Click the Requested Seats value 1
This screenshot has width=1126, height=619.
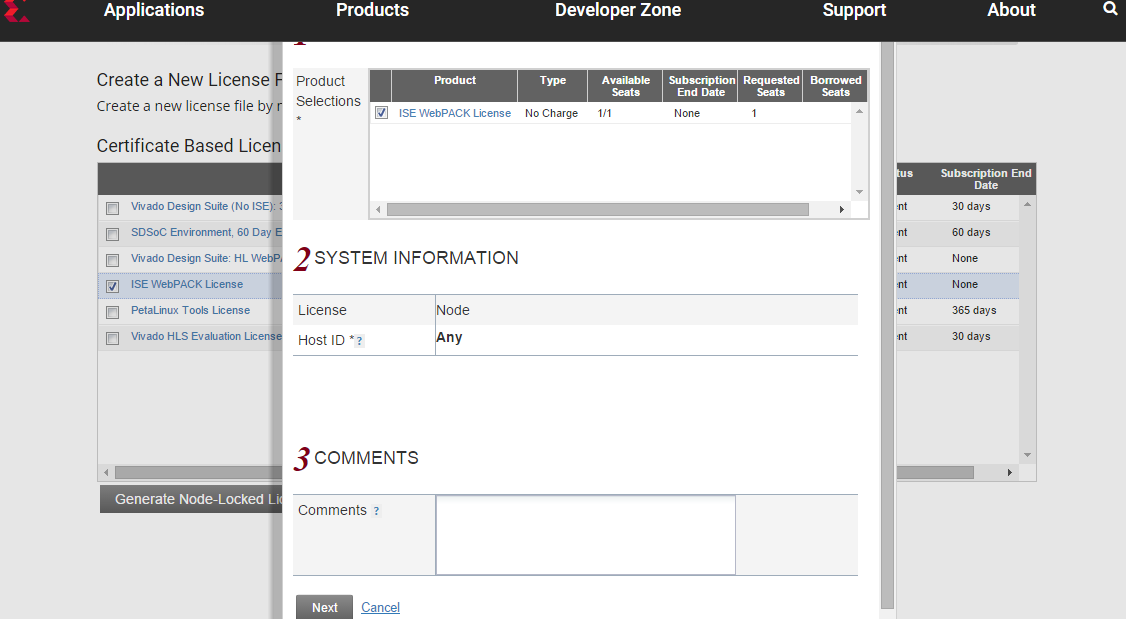[754, 113]
